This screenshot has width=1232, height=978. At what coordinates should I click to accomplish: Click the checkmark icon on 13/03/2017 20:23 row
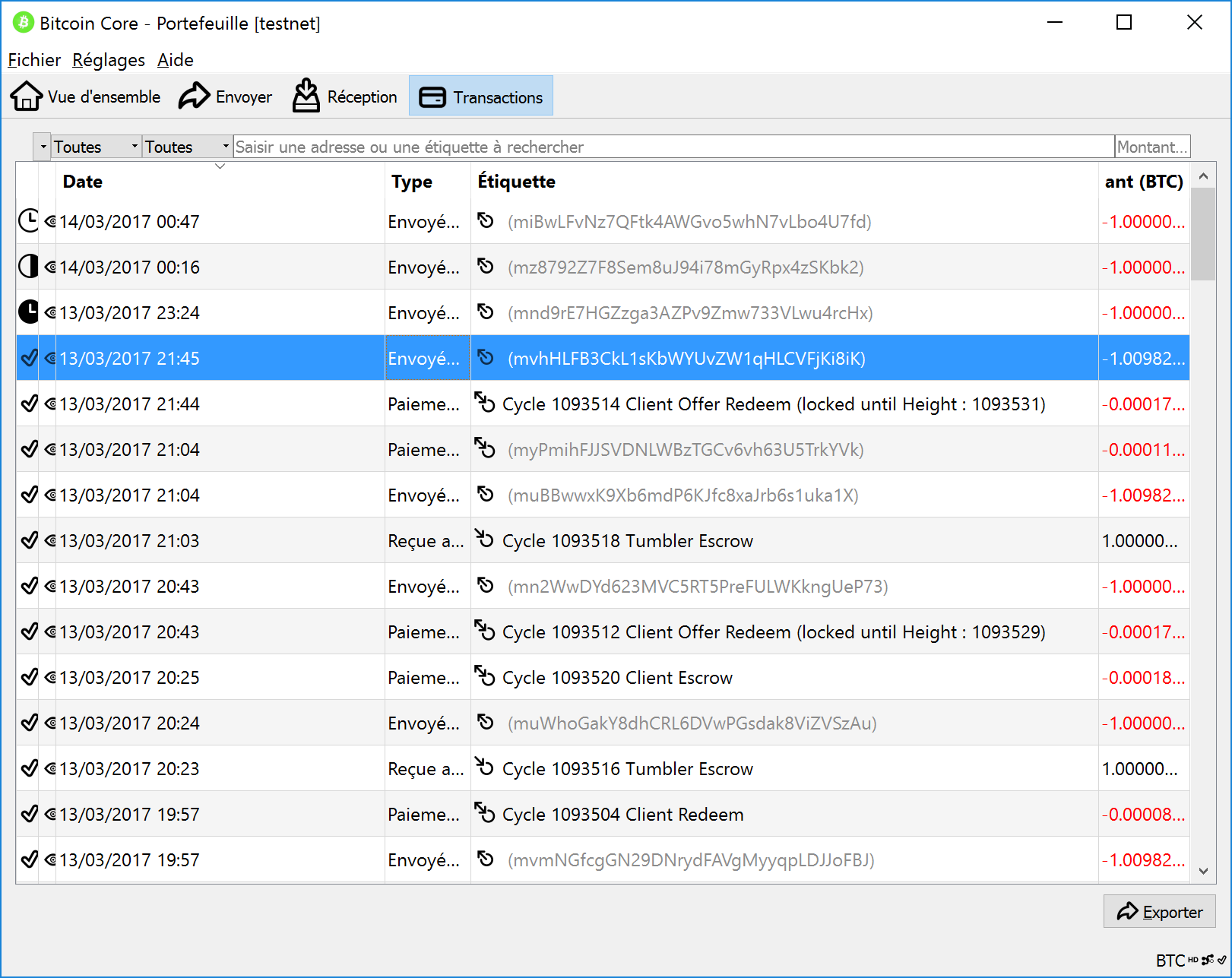coord(29,768)
